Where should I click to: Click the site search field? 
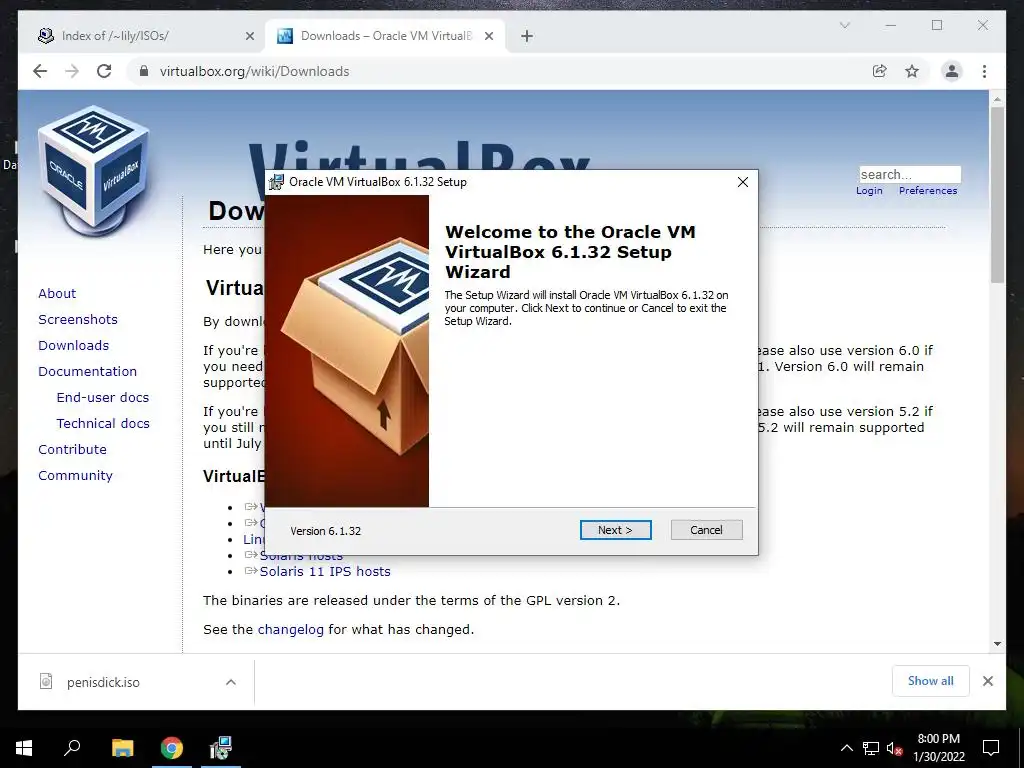point(910,174)
